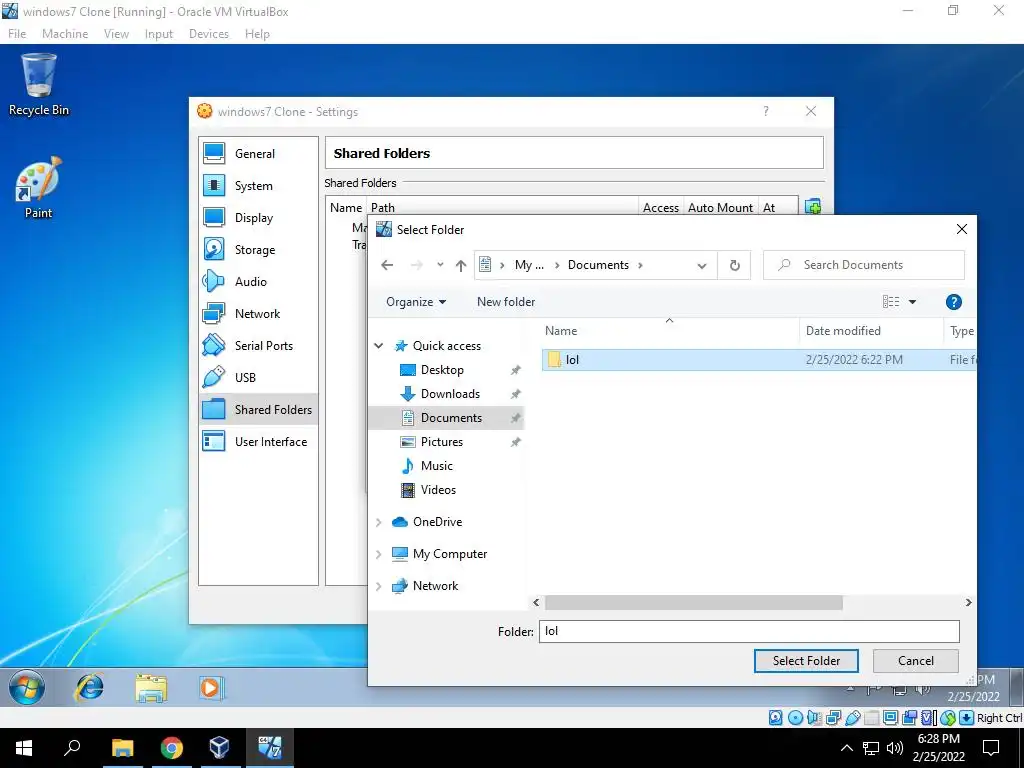Click the recording status bar indicator
Image resolution: width=1024 pixels, height=768 pixels.
pos(910,718)
